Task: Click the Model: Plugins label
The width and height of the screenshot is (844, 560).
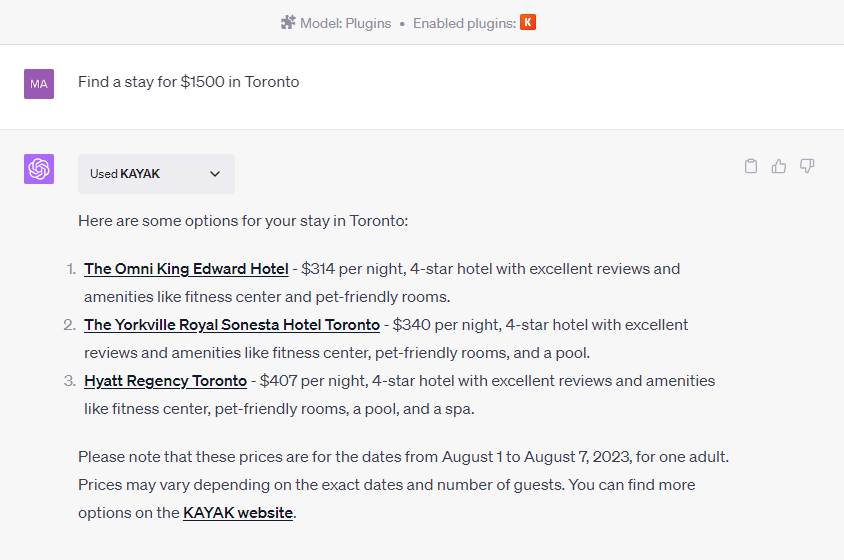Action: [x=346, y=23]
